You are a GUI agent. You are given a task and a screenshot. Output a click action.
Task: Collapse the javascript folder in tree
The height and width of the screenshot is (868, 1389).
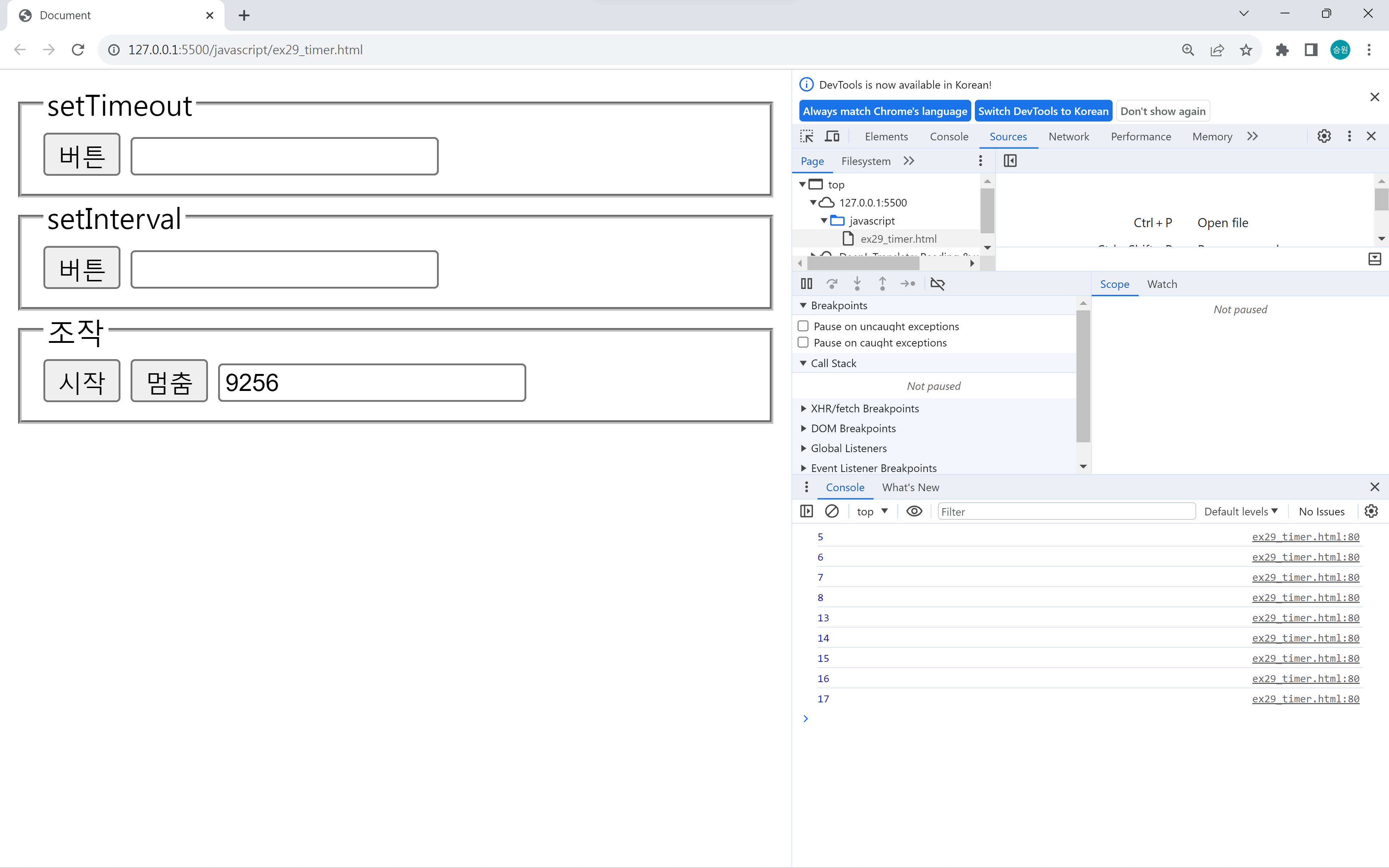[824, 221]
